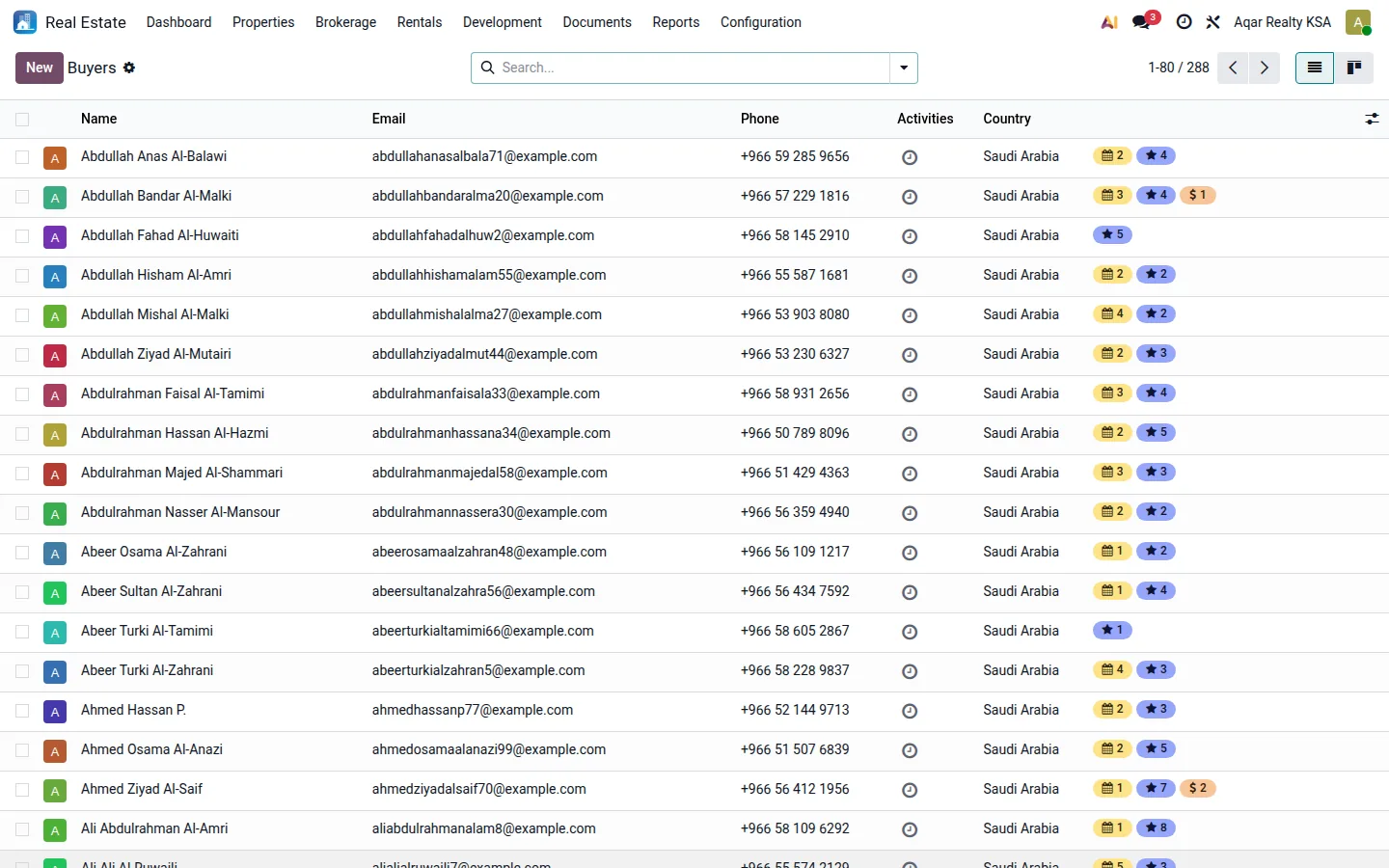
Task: Switch to kanban view
Action: (x=1354, y=68)
